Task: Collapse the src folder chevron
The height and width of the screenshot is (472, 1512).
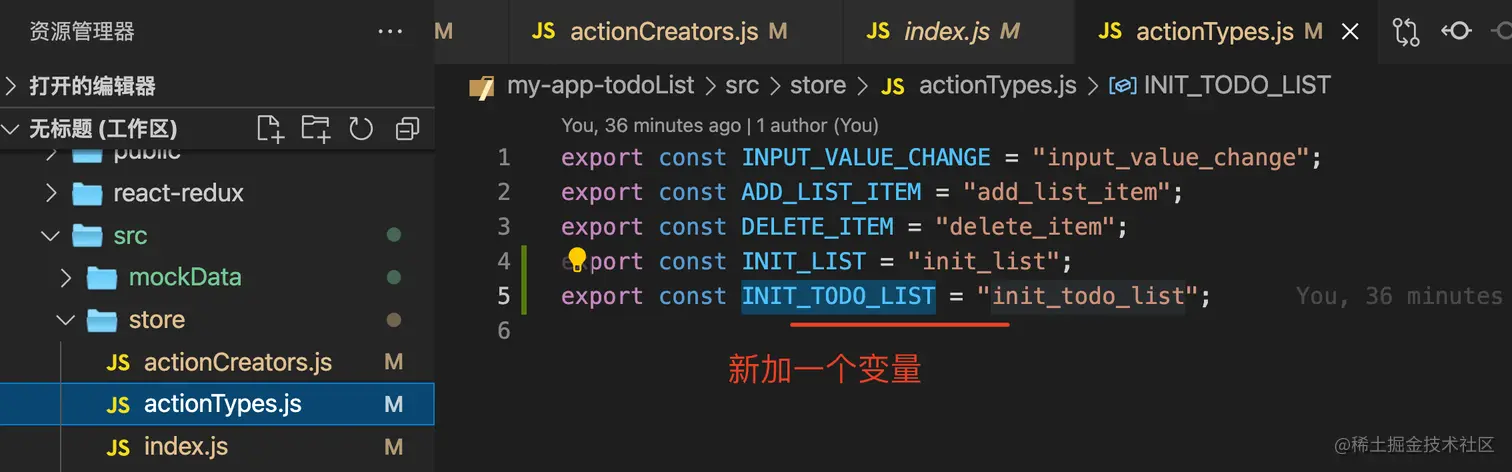Action: pos(52,236)
